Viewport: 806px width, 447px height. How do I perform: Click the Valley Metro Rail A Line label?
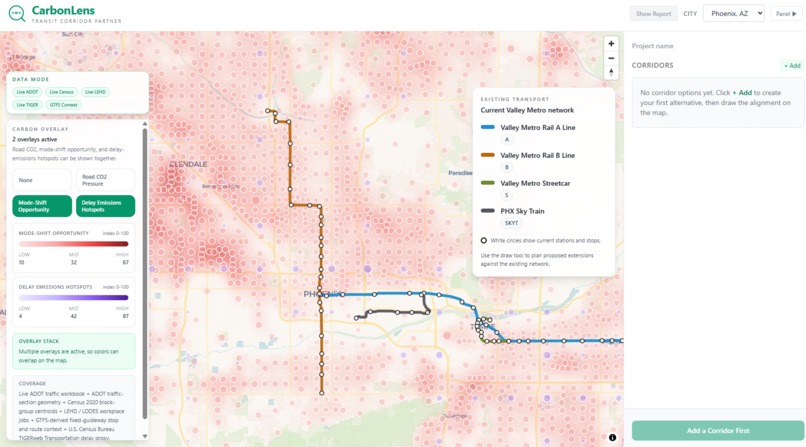pyautogui.click(x=538, y=127)
